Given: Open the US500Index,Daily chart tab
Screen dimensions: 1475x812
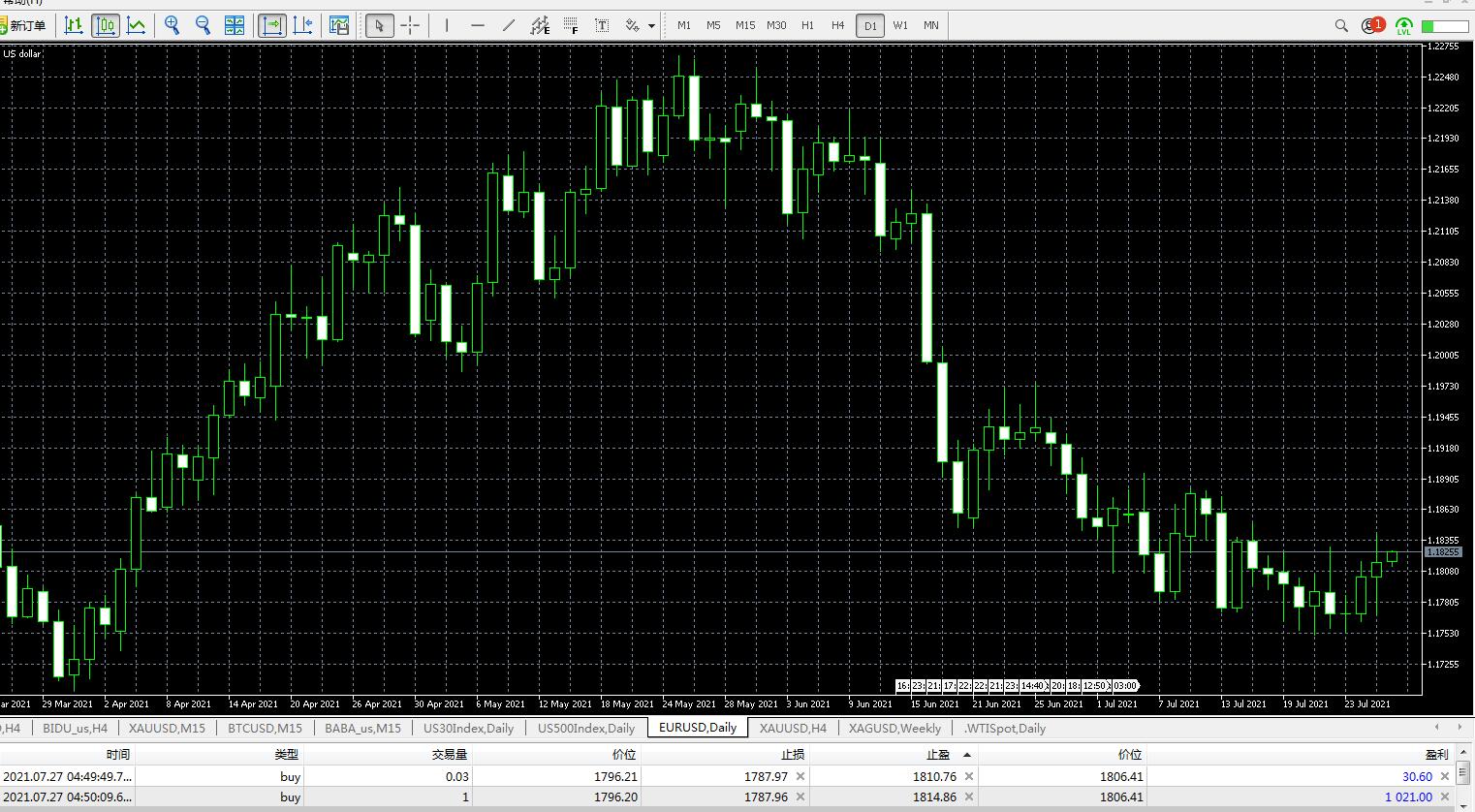Looking at the screenshot, I should point(586,728).
